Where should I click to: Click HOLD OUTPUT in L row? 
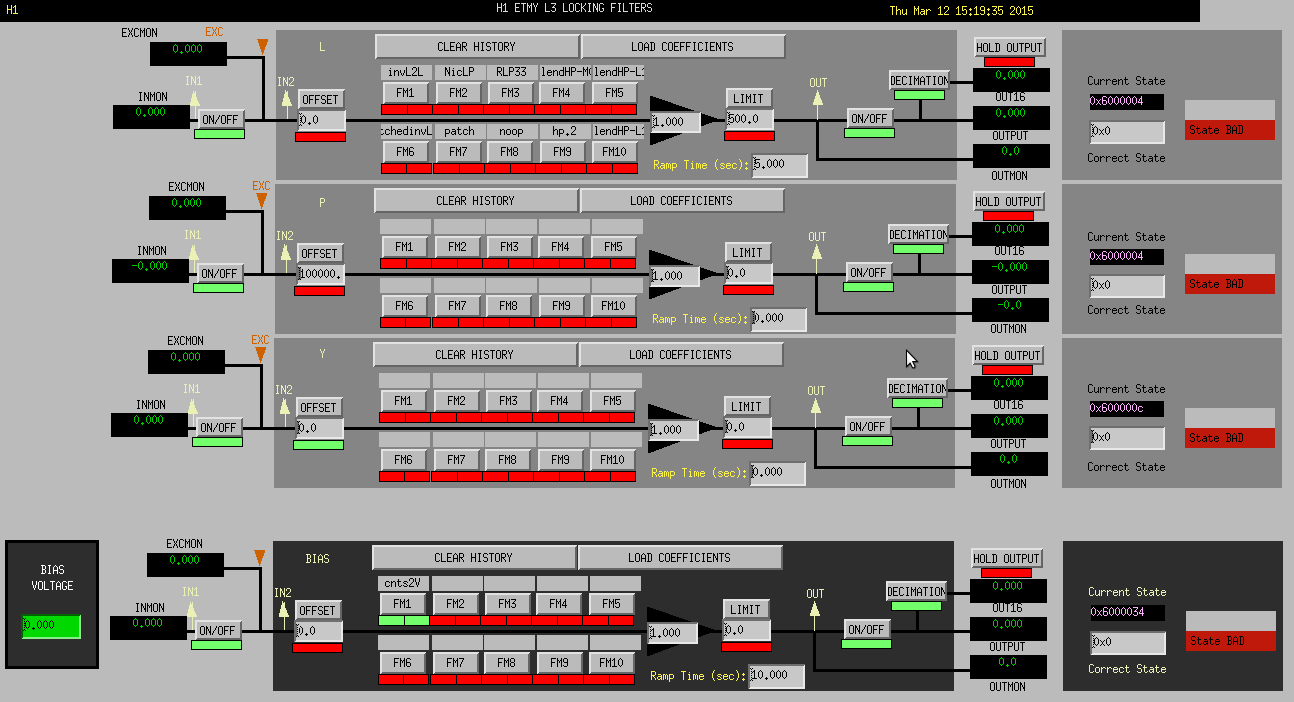1010,47
